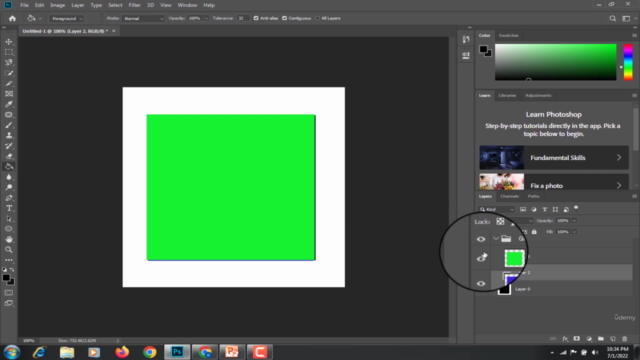Select the Eraser tool
Image resolution: width=640 pixels, height=360 pixels.
tap(9, 156)
